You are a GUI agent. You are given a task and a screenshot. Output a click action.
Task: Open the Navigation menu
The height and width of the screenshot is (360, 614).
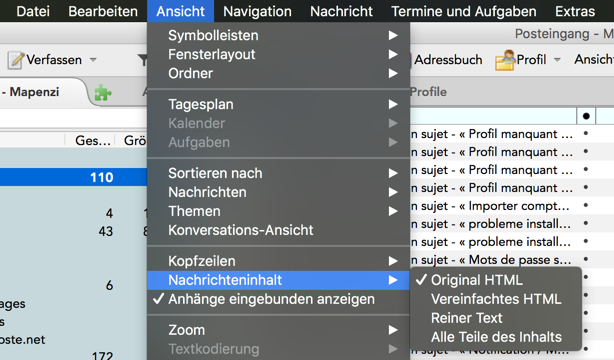257,11
